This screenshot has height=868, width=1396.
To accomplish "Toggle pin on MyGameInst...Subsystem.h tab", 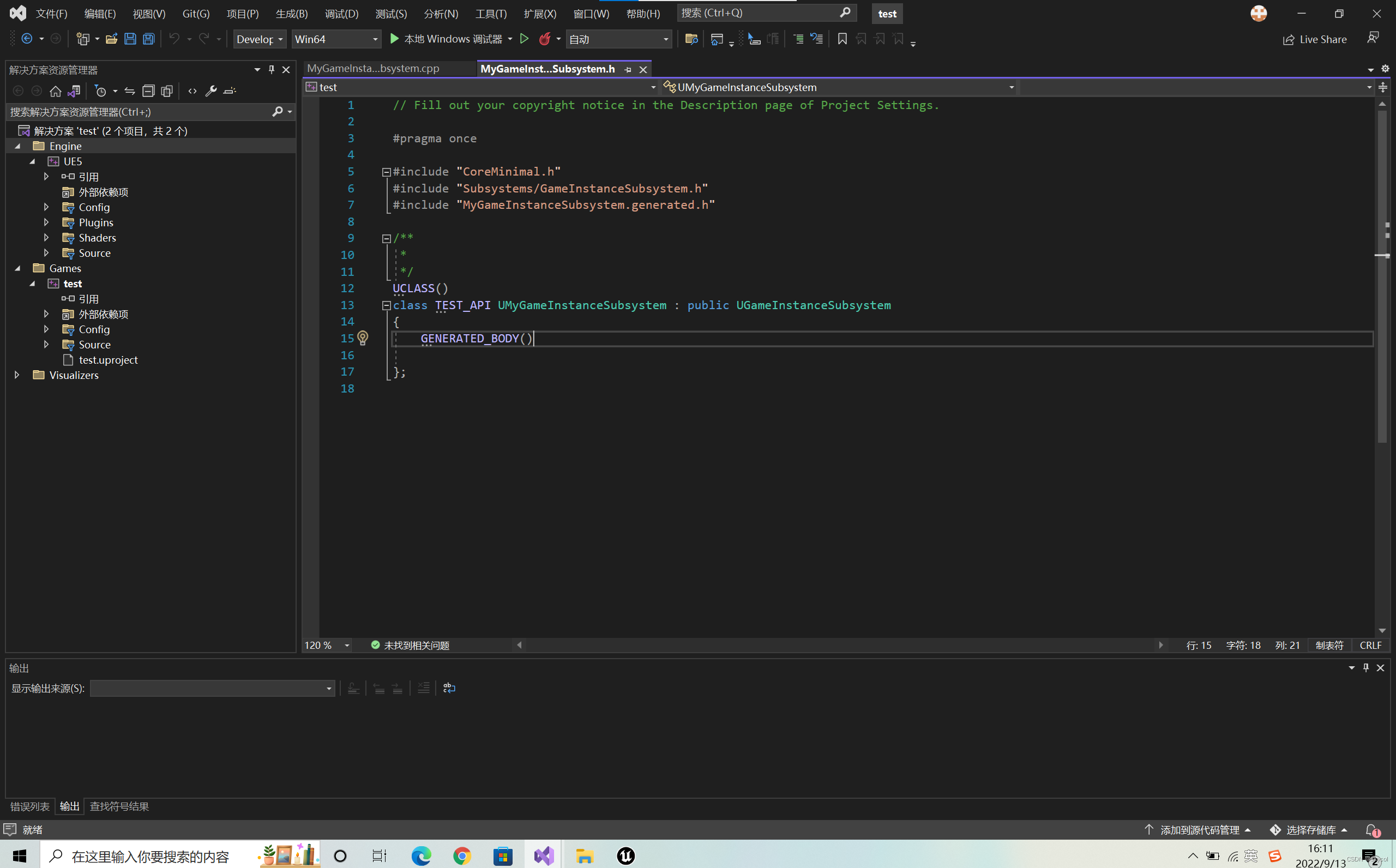I will 628,69.
